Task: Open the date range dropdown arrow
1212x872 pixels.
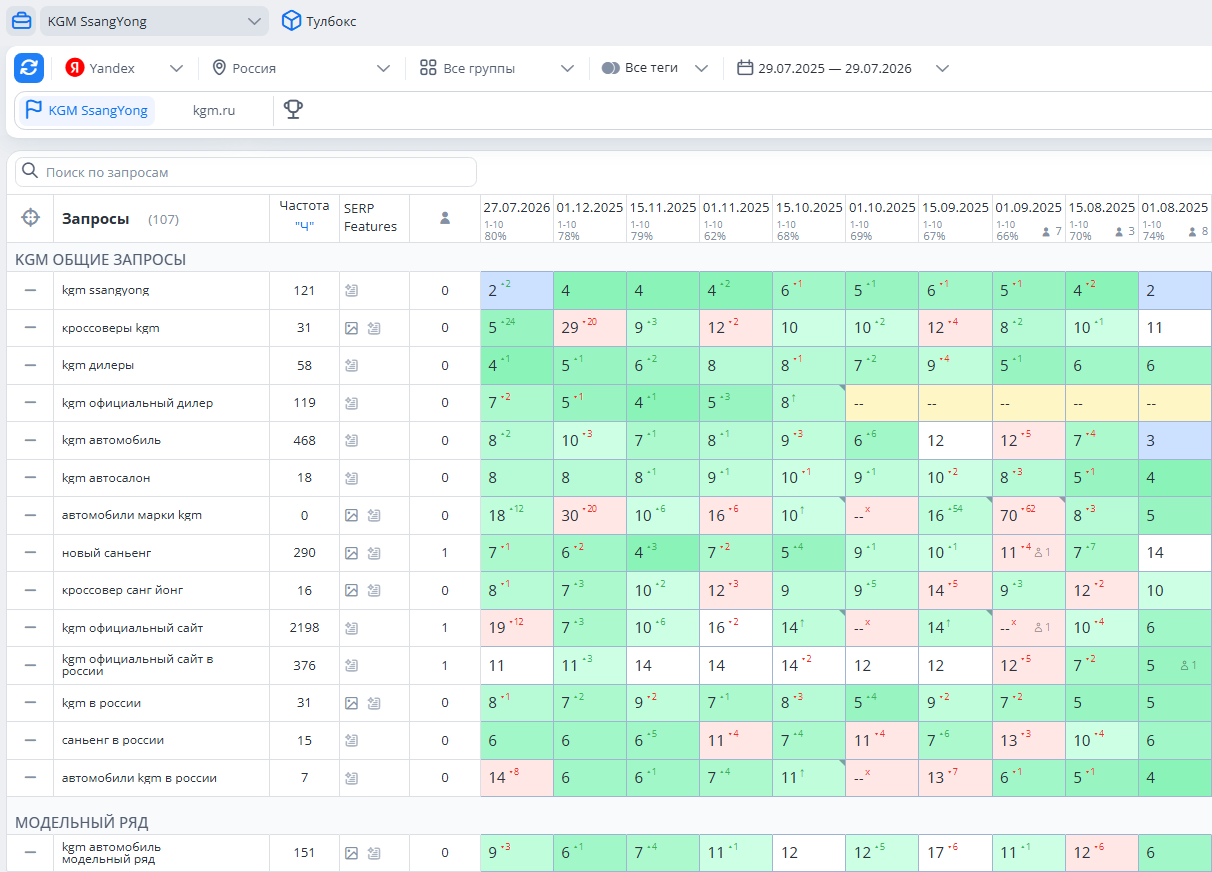Action: [x=941, y=68]
